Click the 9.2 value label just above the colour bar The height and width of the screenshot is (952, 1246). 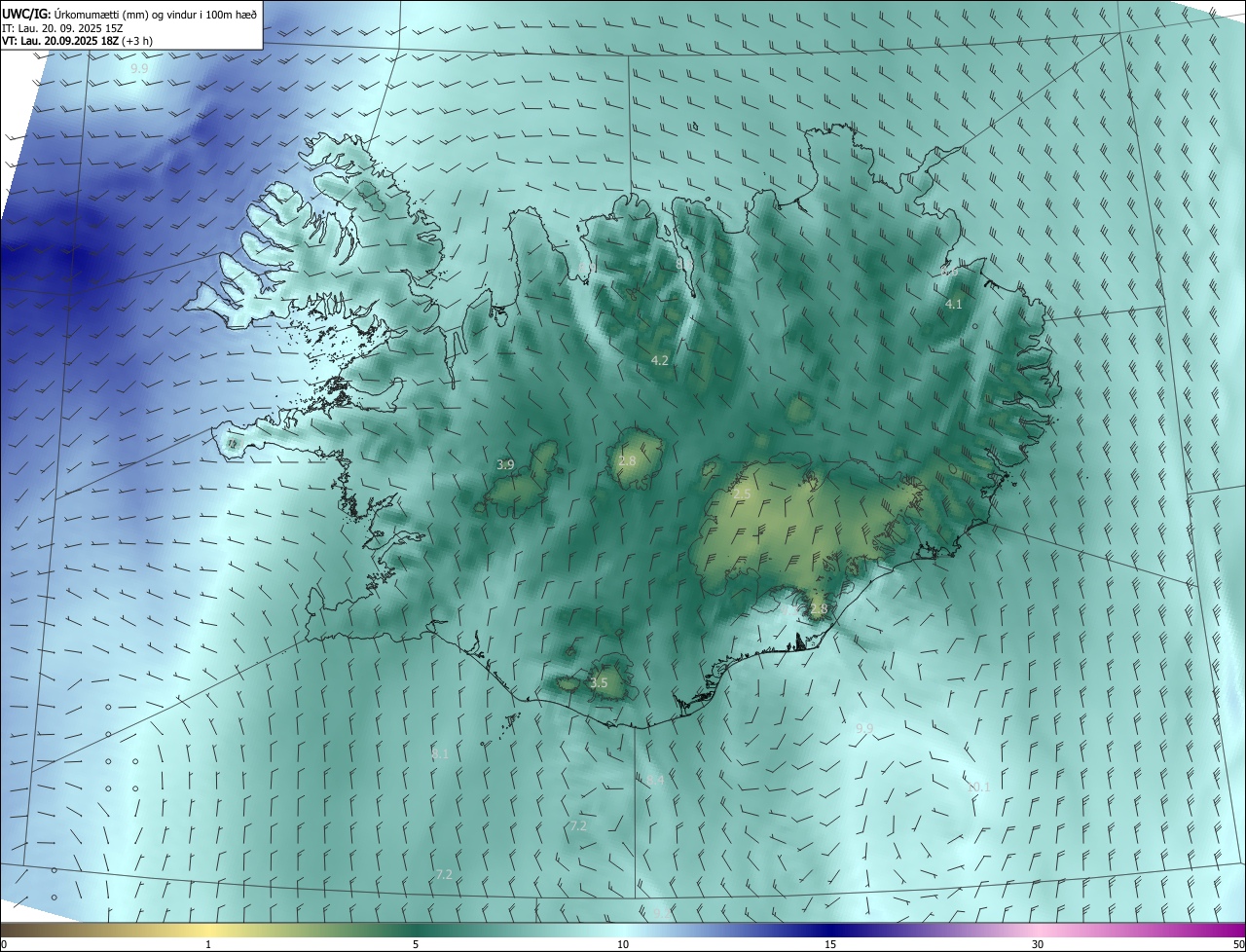click(x=661, y=913)
